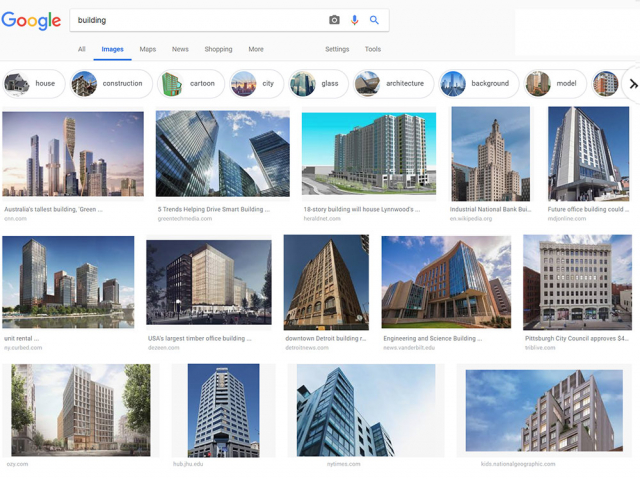Filter by the 'background' chip

click(479, 83)
